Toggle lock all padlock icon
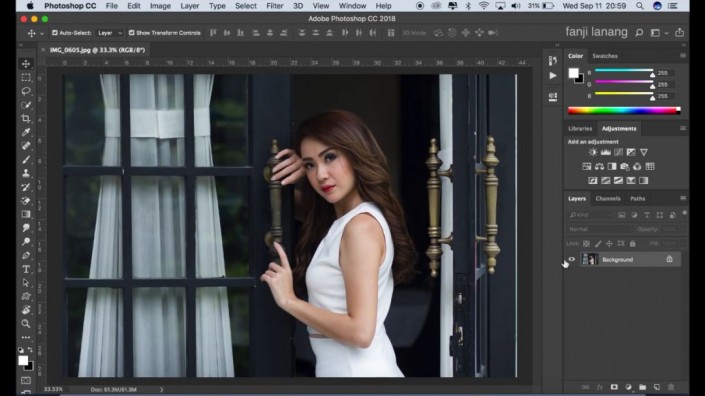Image resolution: width=705 pixels, height=396 pixels. point(633,244)
